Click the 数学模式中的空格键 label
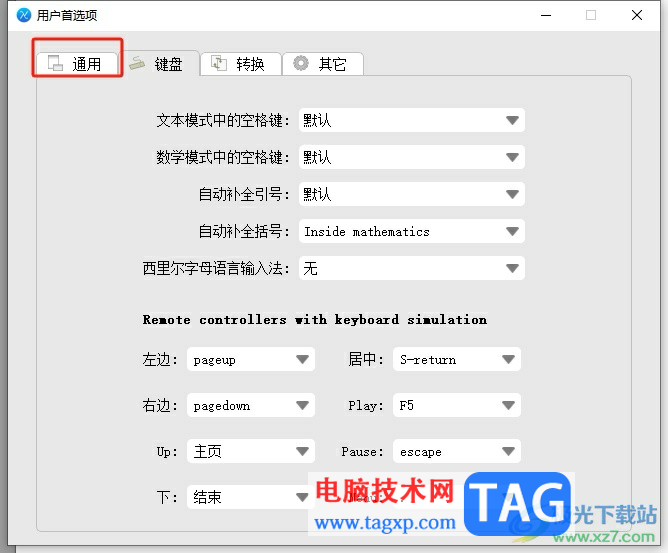 pyautogui.click(x=223, y=157)
